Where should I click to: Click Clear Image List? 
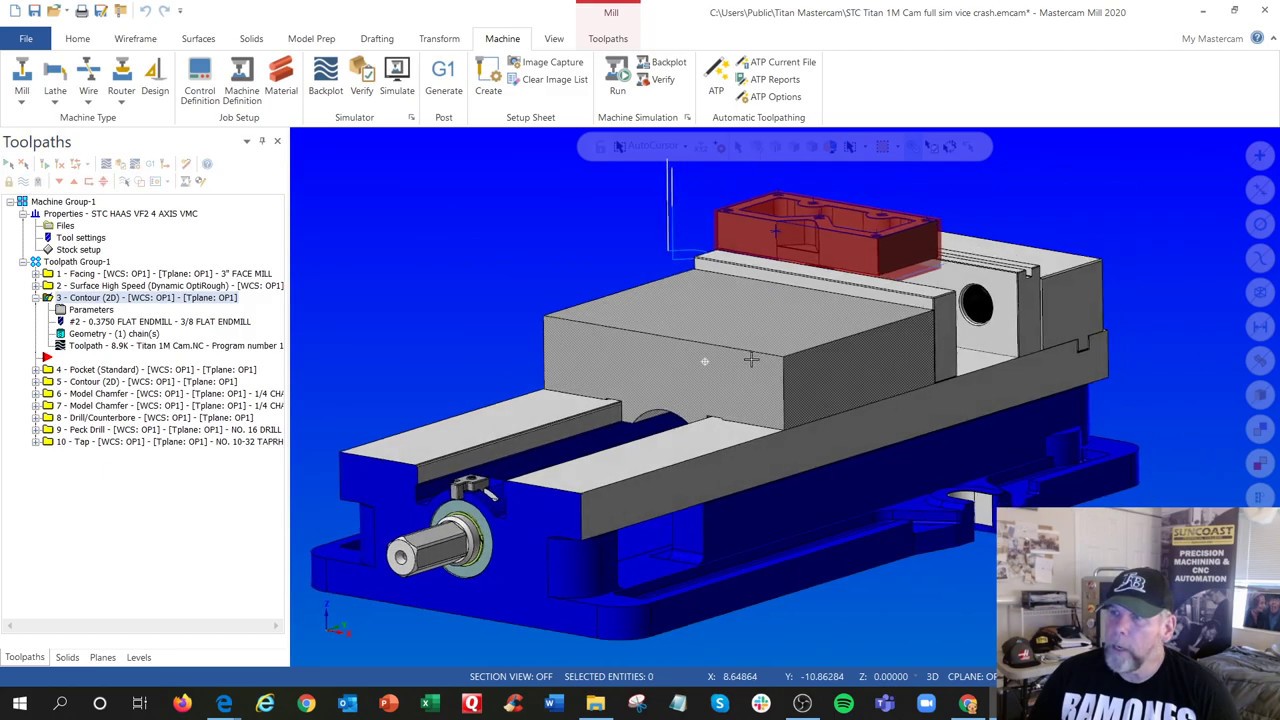547,80
